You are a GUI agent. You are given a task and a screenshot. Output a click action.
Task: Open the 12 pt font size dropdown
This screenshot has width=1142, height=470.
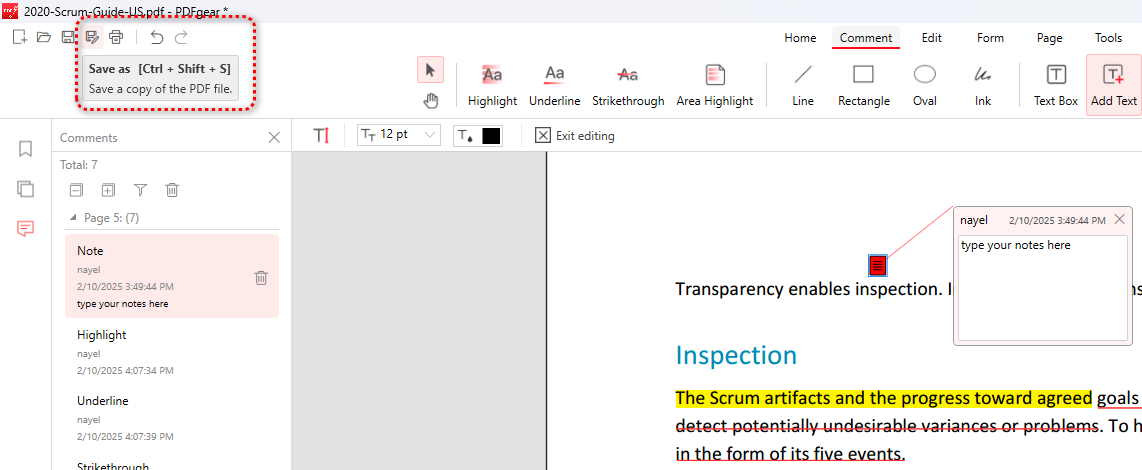(399, 135)
